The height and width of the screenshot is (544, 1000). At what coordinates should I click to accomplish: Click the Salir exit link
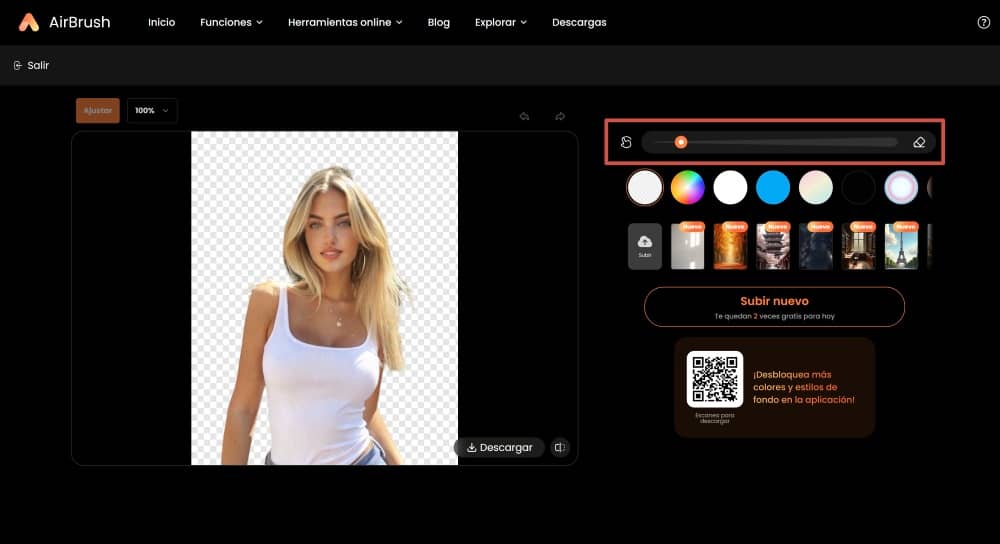pyautogui.click(x=31, y=65)
